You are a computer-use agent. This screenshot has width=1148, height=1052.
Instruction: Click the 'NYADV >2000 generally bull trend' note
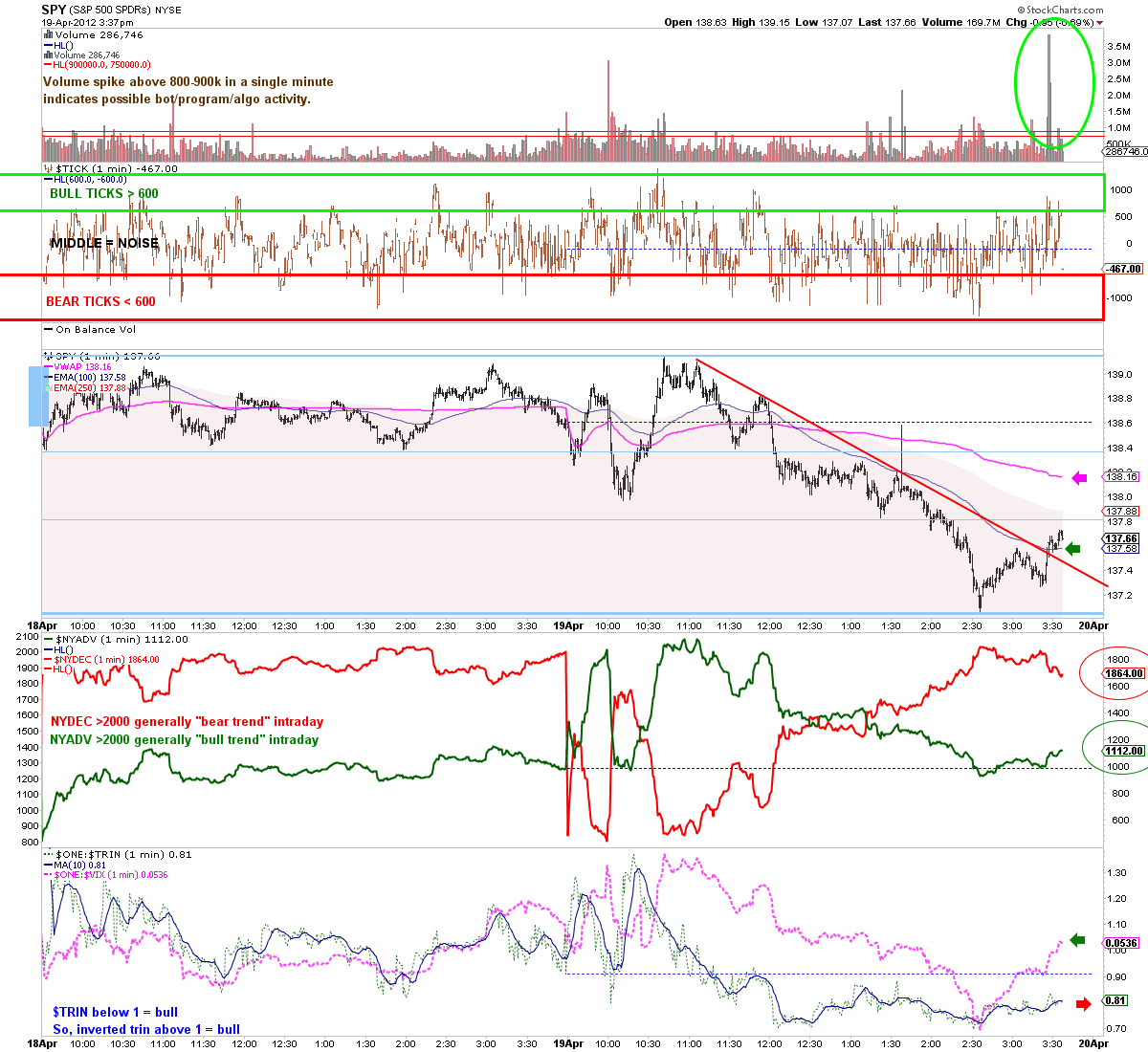click(185, 739)
